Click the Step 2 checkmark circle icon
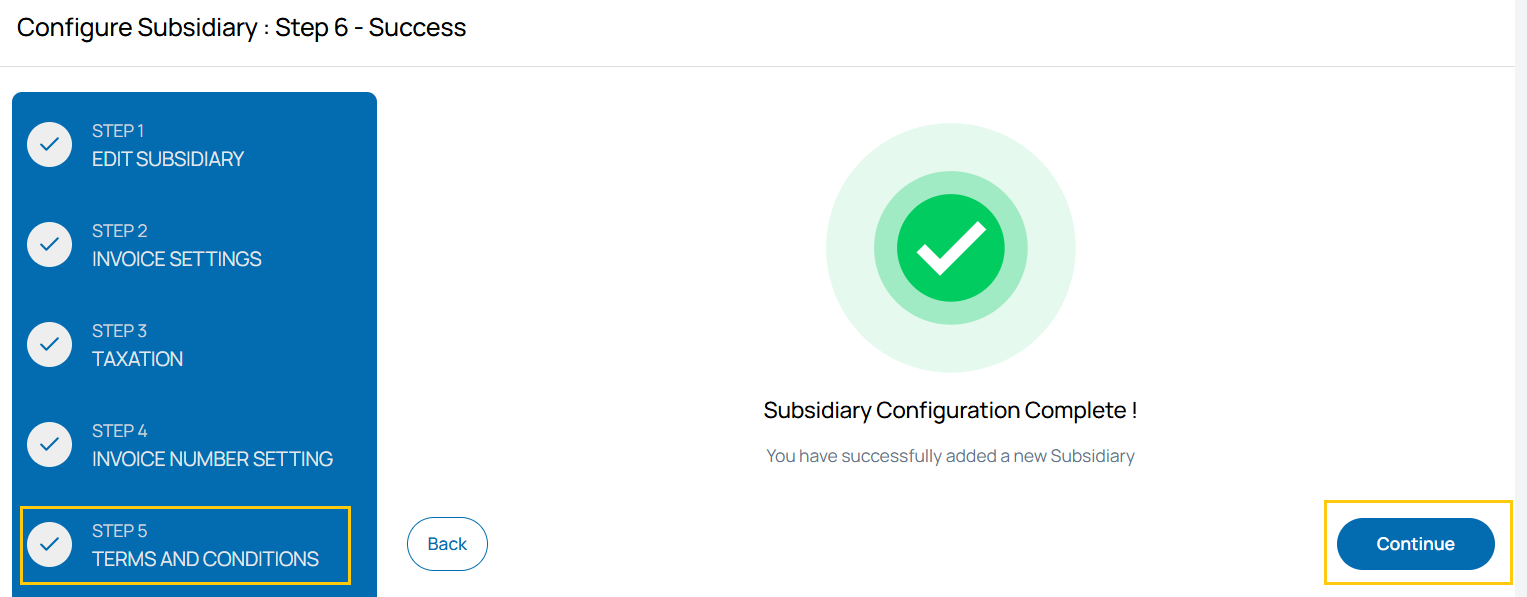1527x597 pixels. click(50, 245)
